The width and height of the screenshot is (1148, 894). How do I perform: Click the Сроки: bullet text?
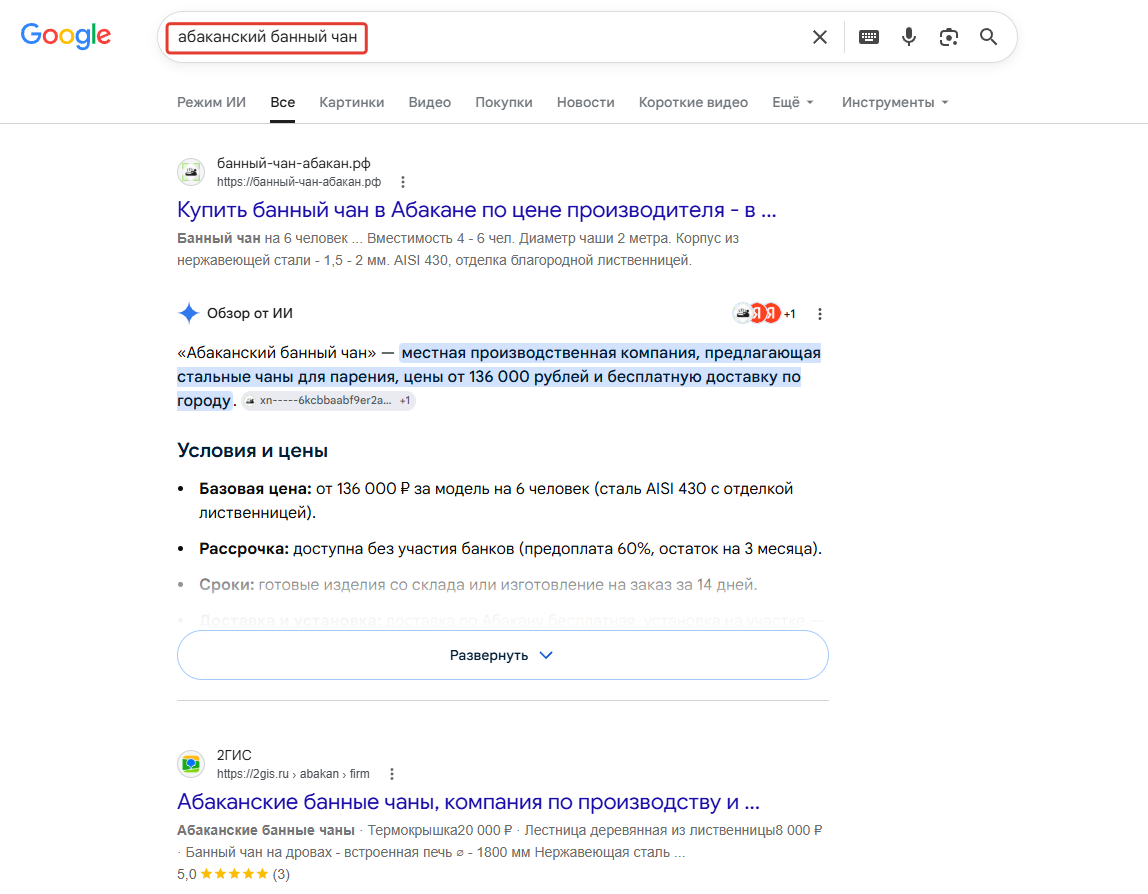[227, 584]
